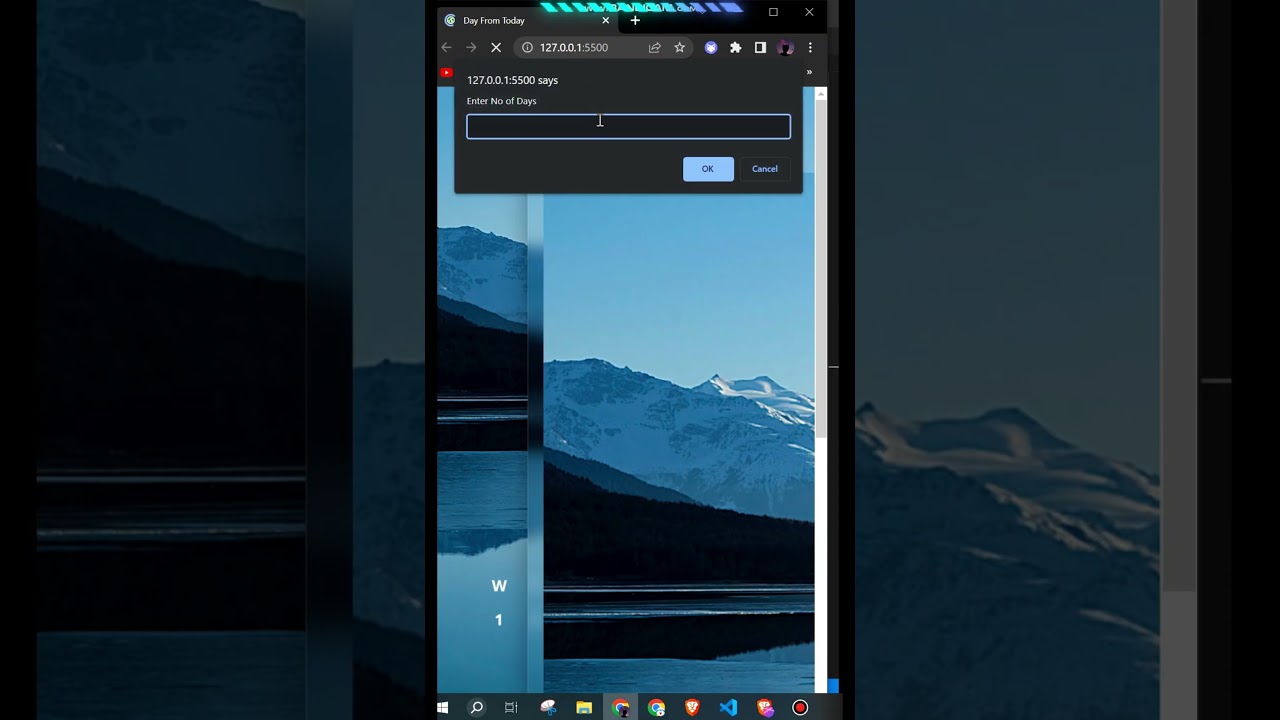Launch Brave browser from taskbar
Screen dimensions: 1280x720
[692, 708]
